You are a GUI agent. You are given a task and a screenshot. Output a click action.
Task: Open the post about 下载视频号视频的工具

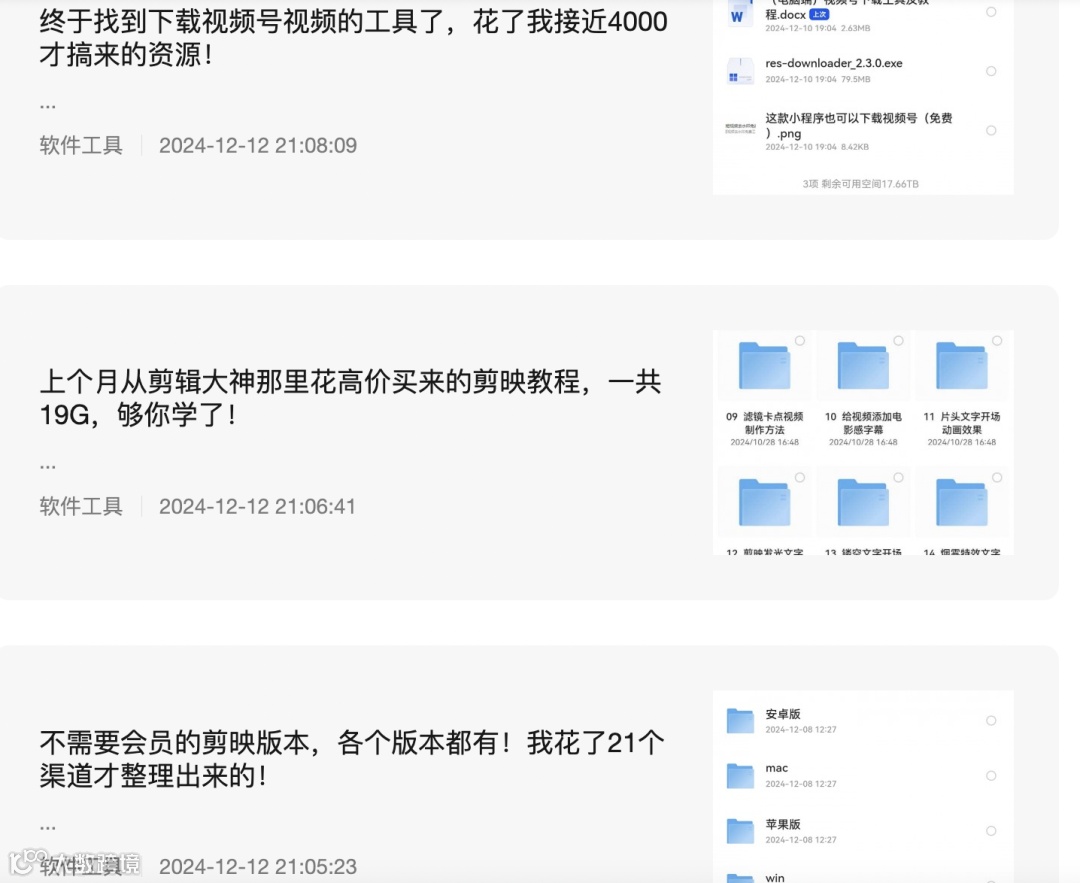353,38
